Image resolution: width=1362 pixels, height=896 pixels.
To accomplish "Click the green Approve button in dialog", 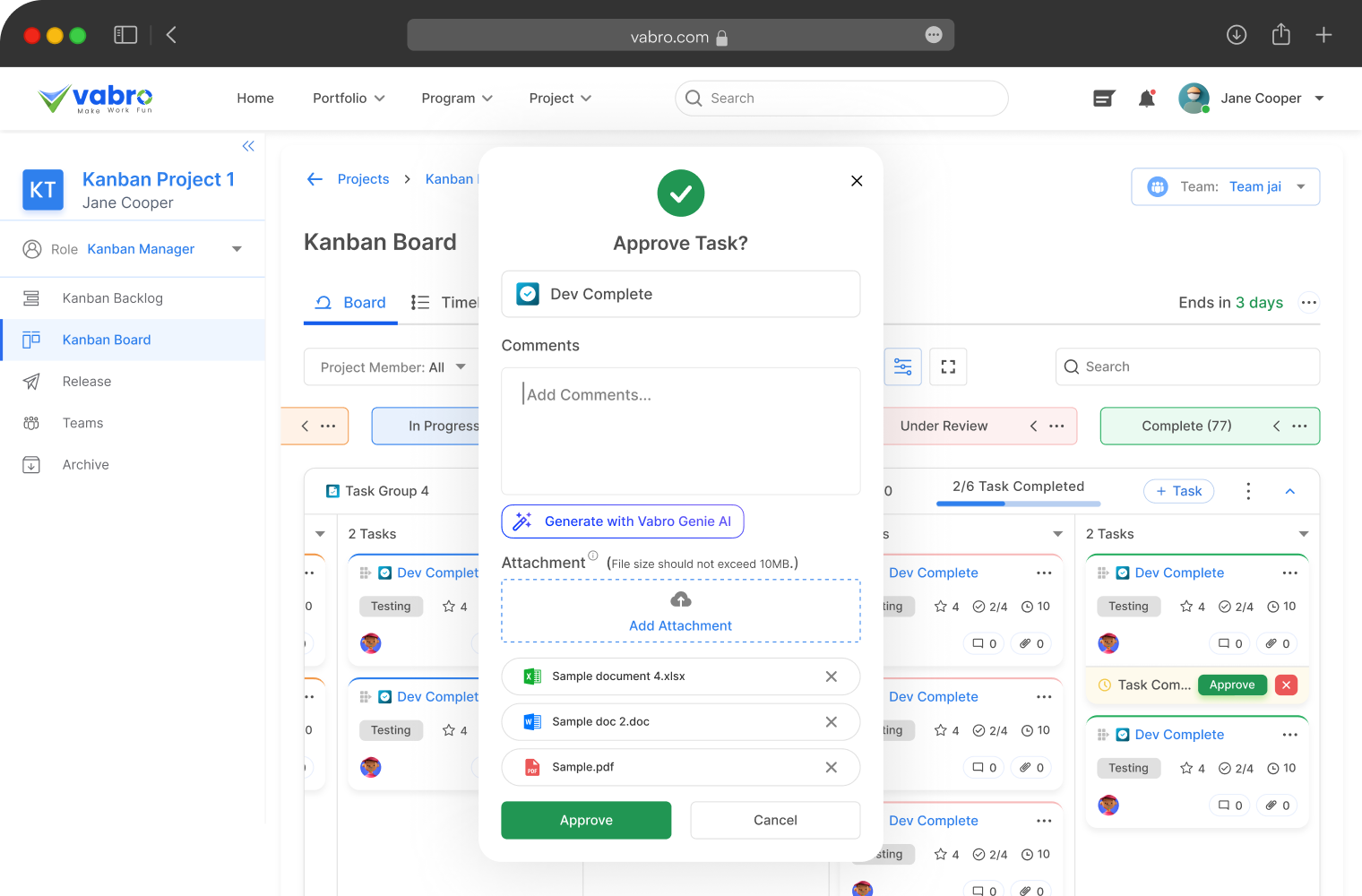I will (586, 820).
